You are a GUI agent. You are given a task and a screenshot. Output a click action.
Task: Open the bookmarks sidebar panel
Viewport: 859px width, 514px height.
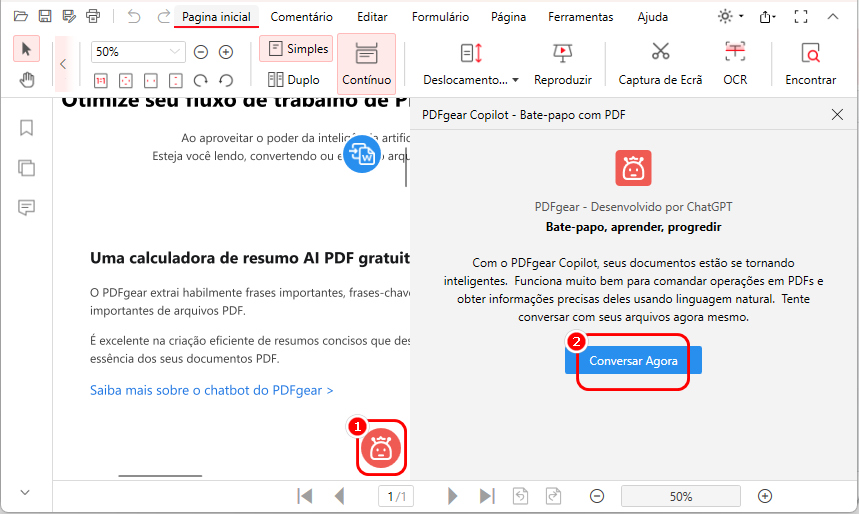[x=26, y=128]
